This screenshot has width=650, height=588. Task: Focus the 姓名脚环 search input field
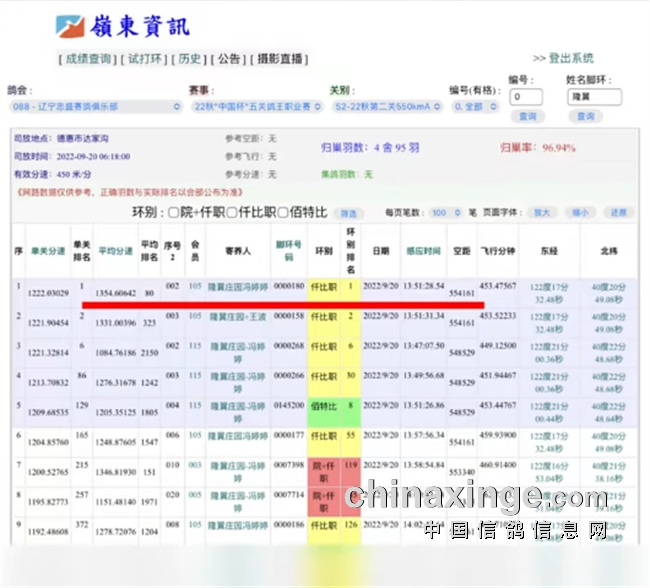[594, 97]
